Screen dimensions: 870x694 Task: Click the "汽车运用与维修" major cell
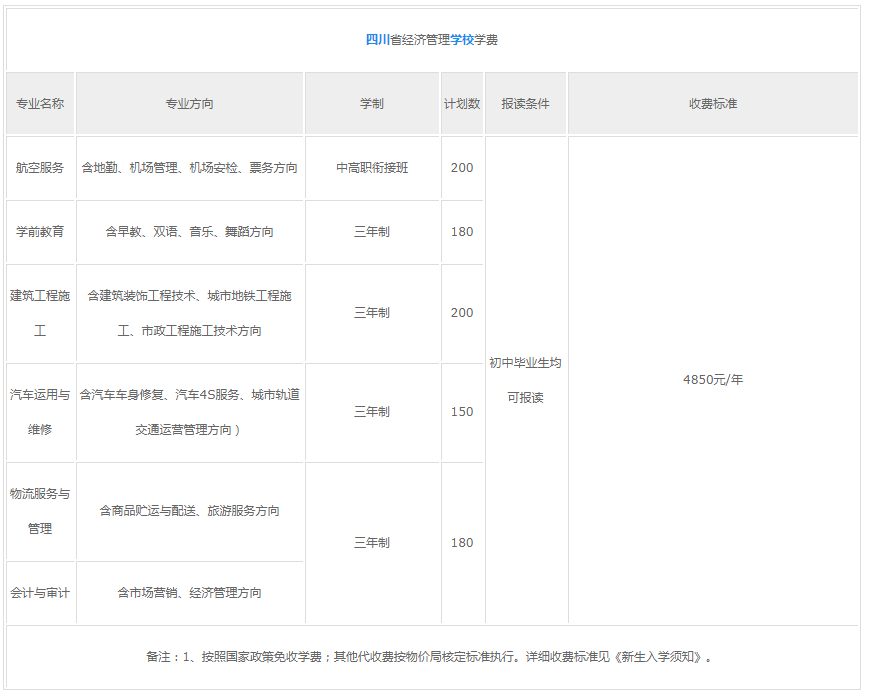click(x=40, y=412)
